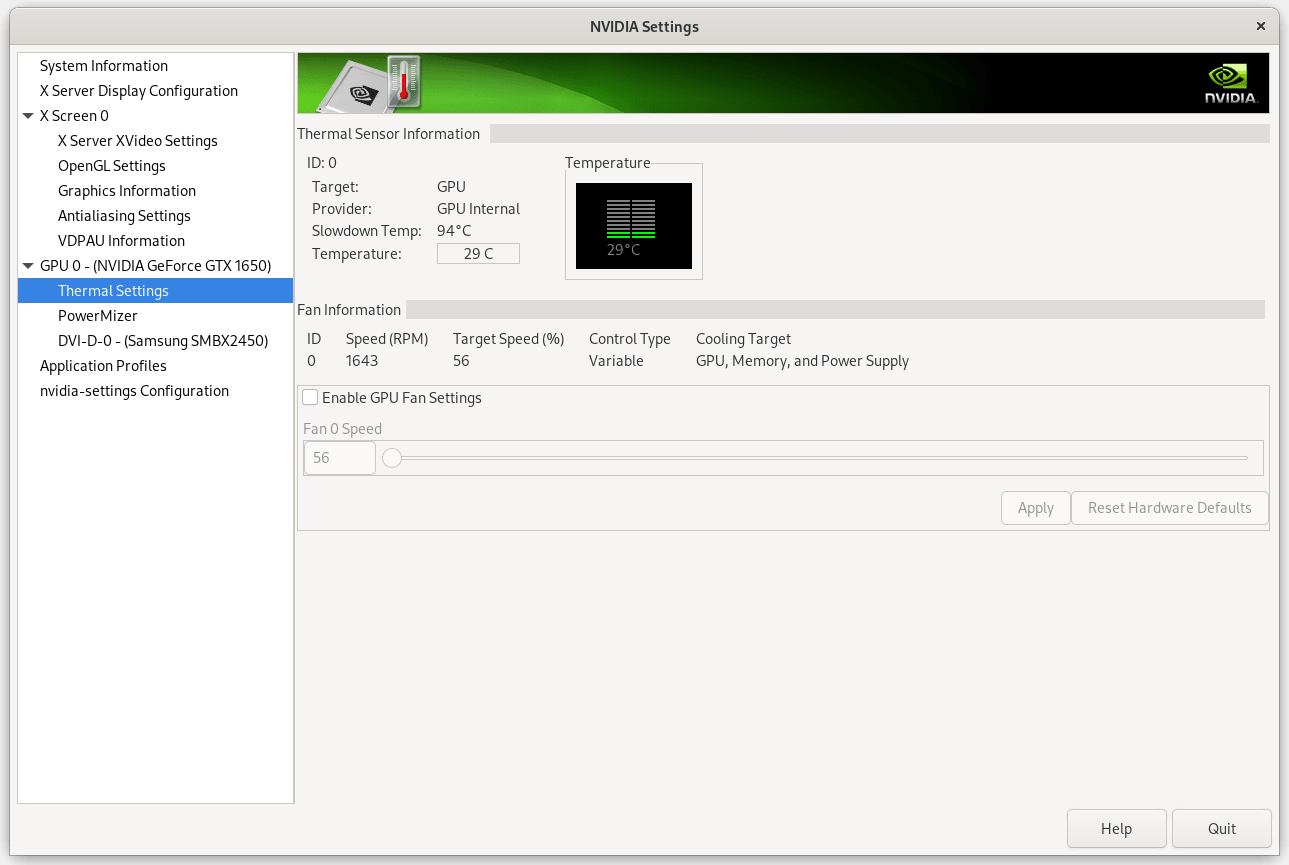Select Thermal Settings in the sidebar
The height and width of the screenshot is (865, 1289).
click(x=113, y=290)
